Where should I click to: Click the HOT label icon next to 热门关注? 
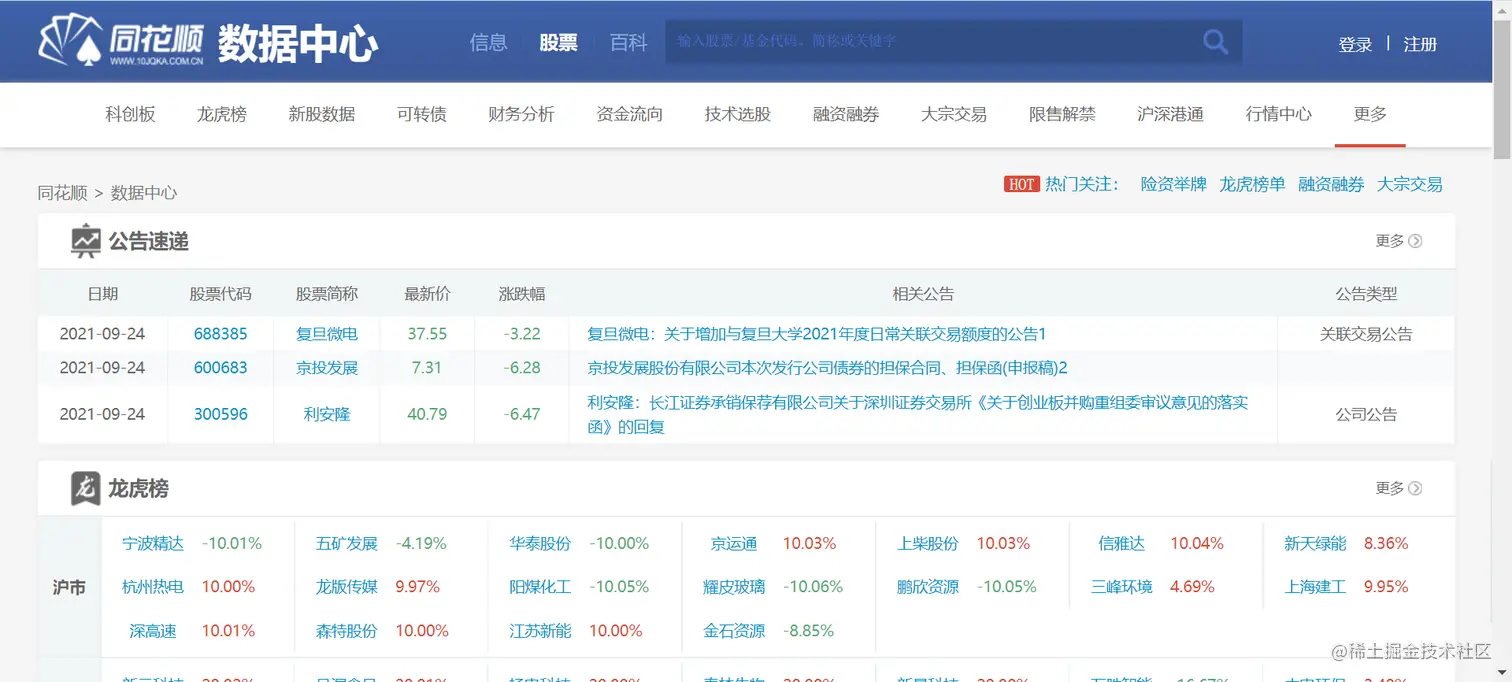[1021, 184]
